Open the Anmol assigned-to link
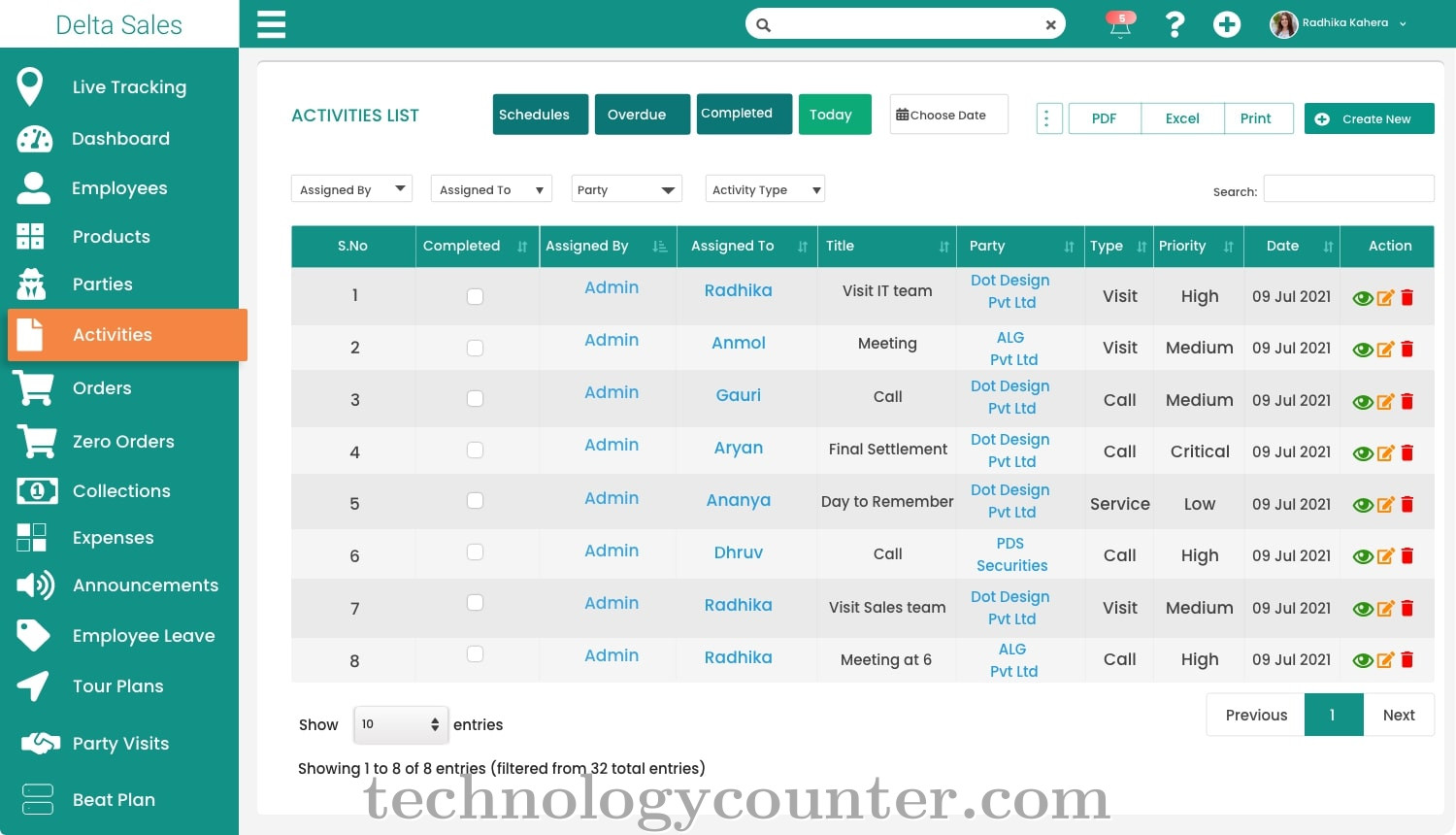Image resolution: width=1456 pixels, height=835 pixels. click(x=739, y=343)
